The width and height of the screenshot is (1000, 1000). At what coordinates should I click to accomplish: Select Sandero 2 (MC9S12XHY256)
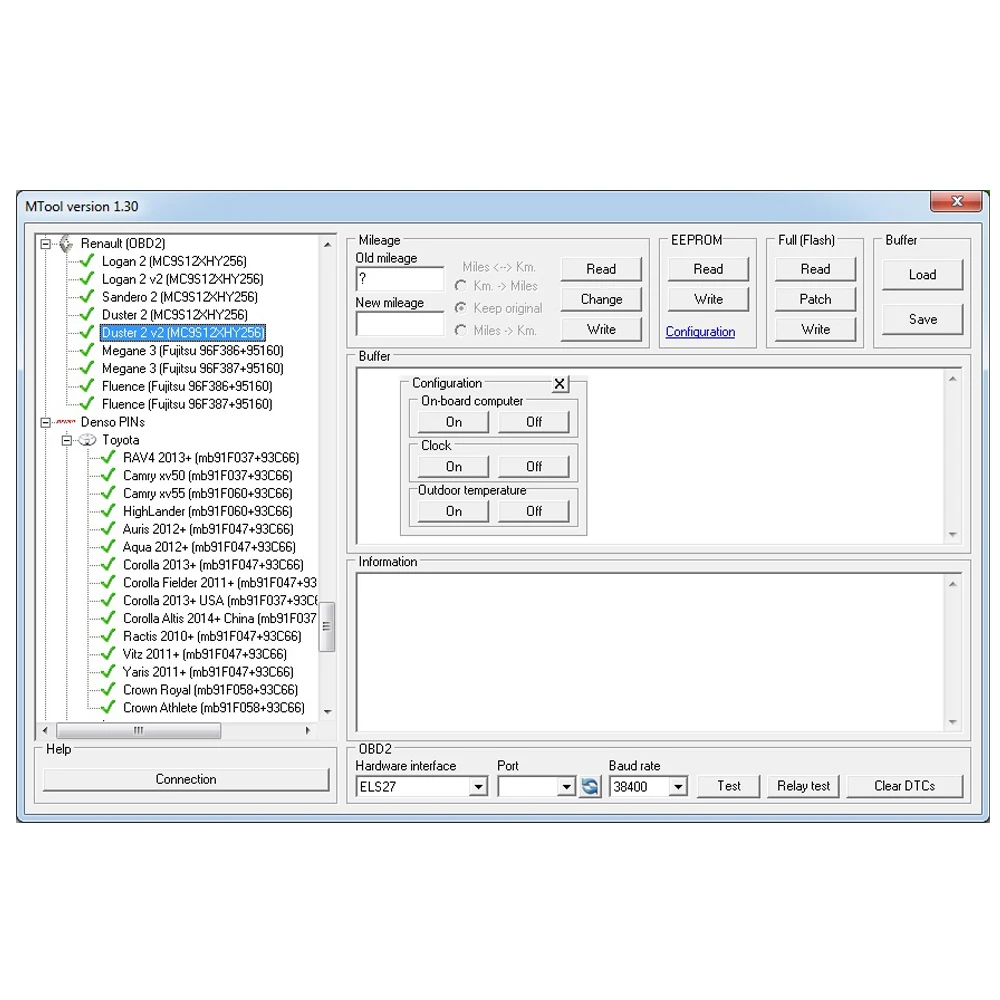click(180, 297)
